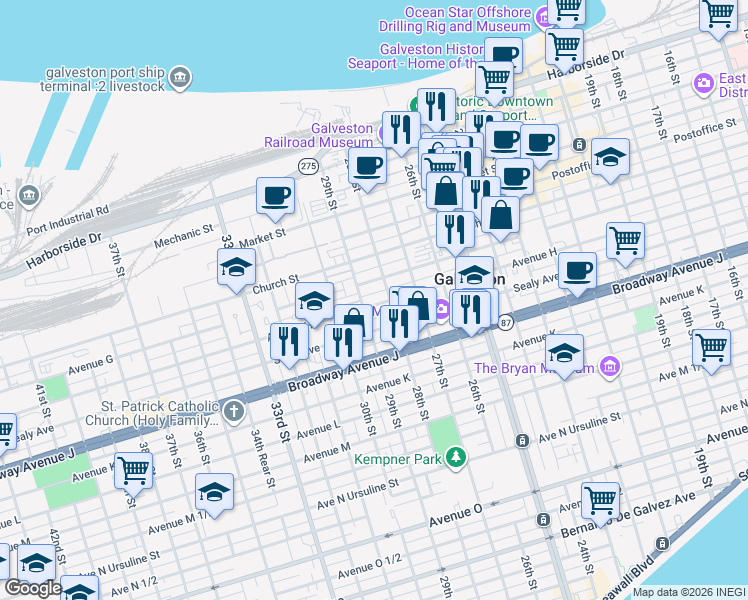Click the Map data ©2026 INEGI attribution
Viewport: 748px width, 600px height.
690,593
